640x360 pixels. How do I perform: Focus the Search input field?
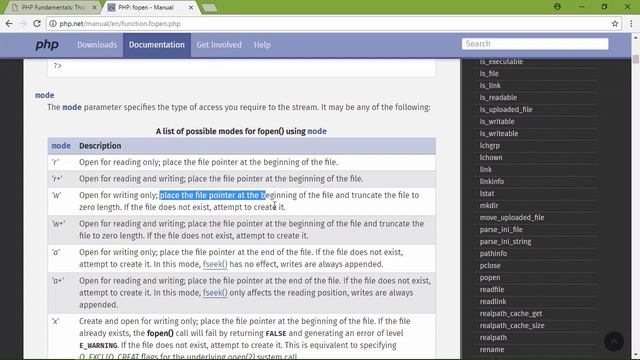[535, 44]
